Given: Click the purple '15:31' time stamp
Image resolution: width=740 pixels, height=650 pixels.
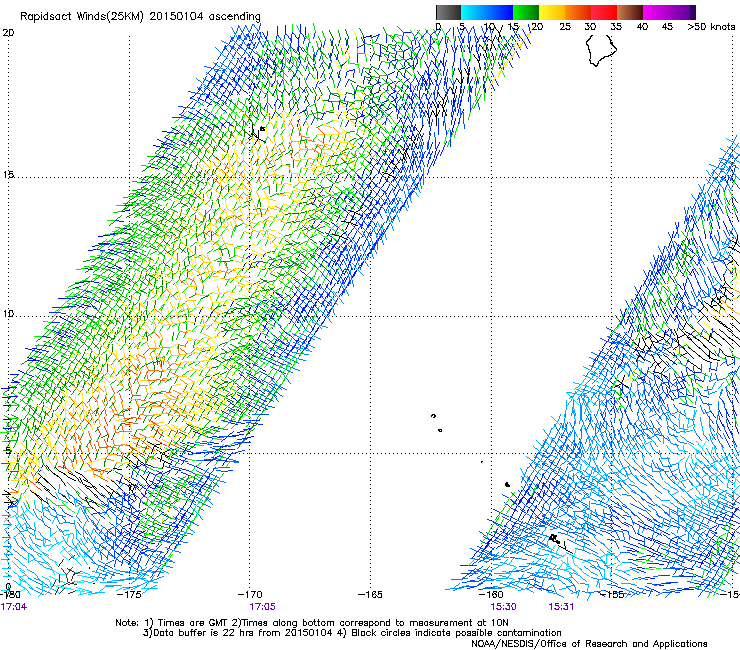Looking at the screenshot, I should coord(561,607).
